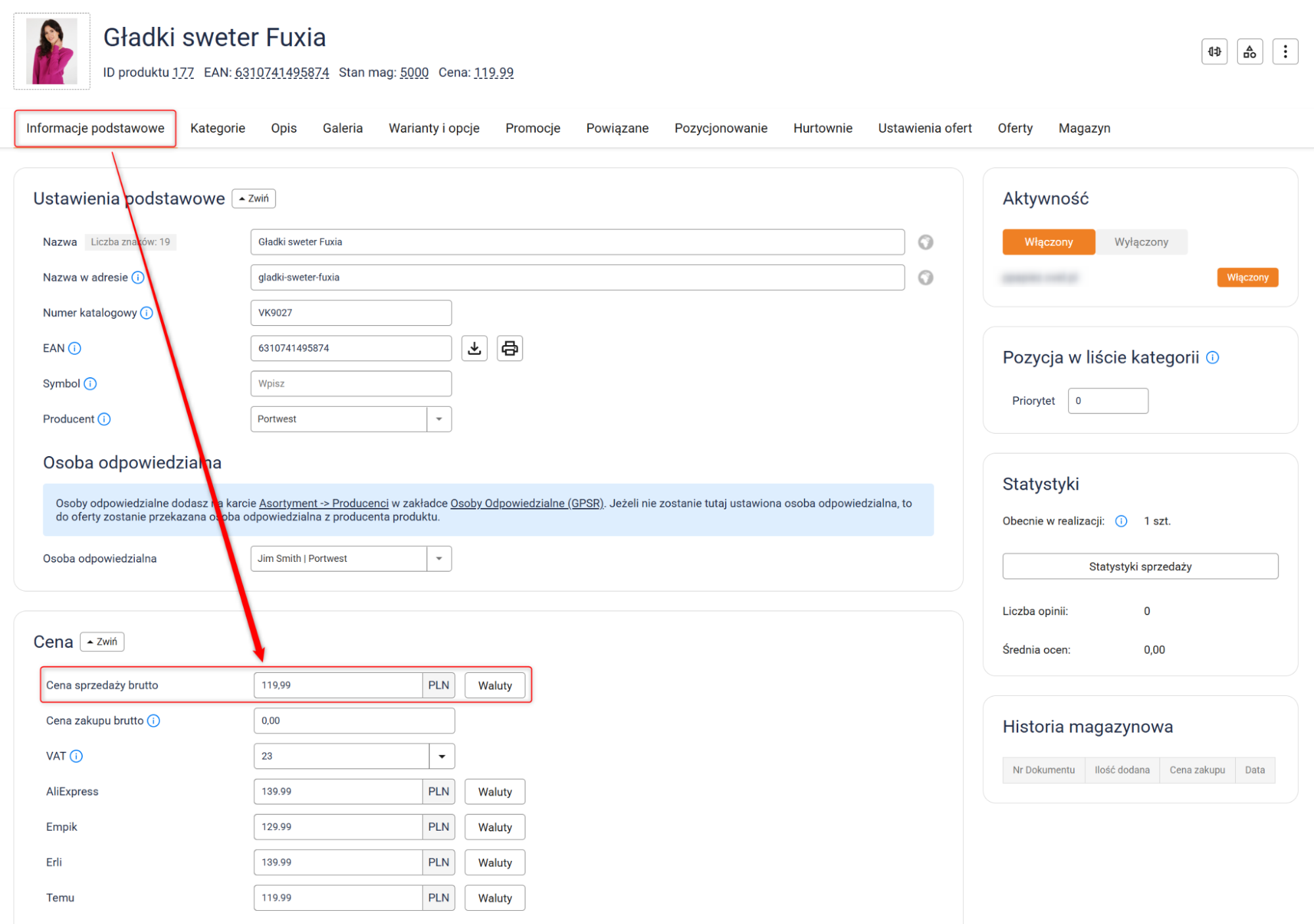Switch to the Warianty i opcje tab

tap(434, 128)
